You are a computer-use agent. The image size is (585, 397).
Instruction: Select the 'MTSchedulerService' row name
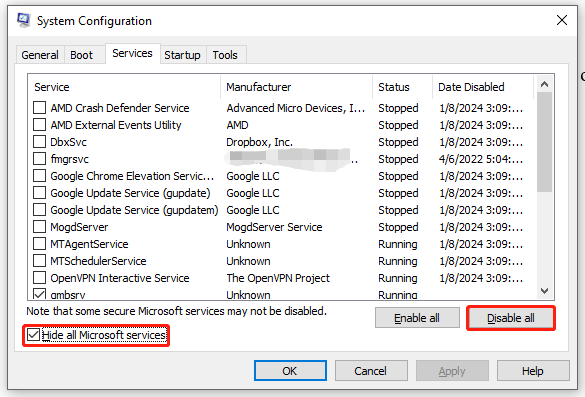98,261
